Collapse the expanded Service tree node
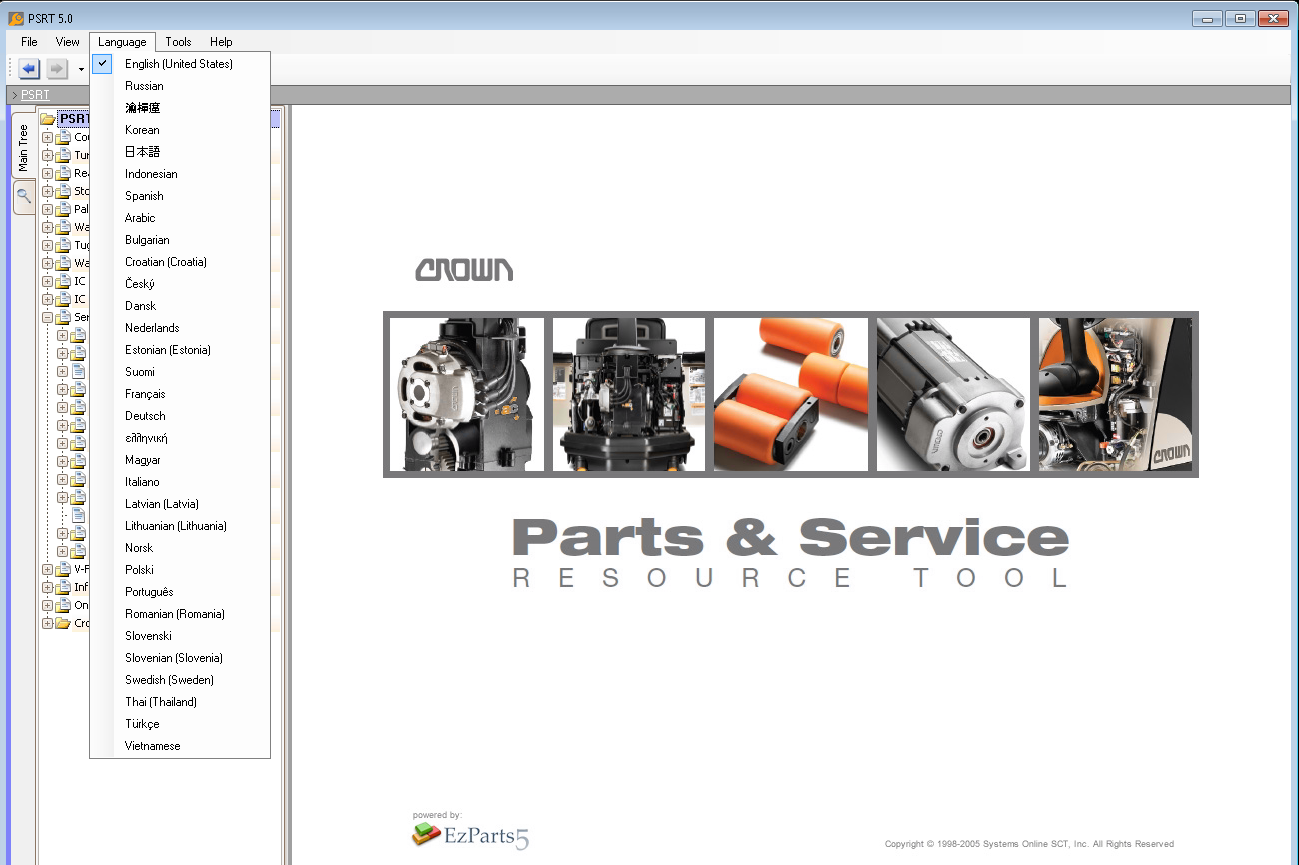 pos(47,317)
